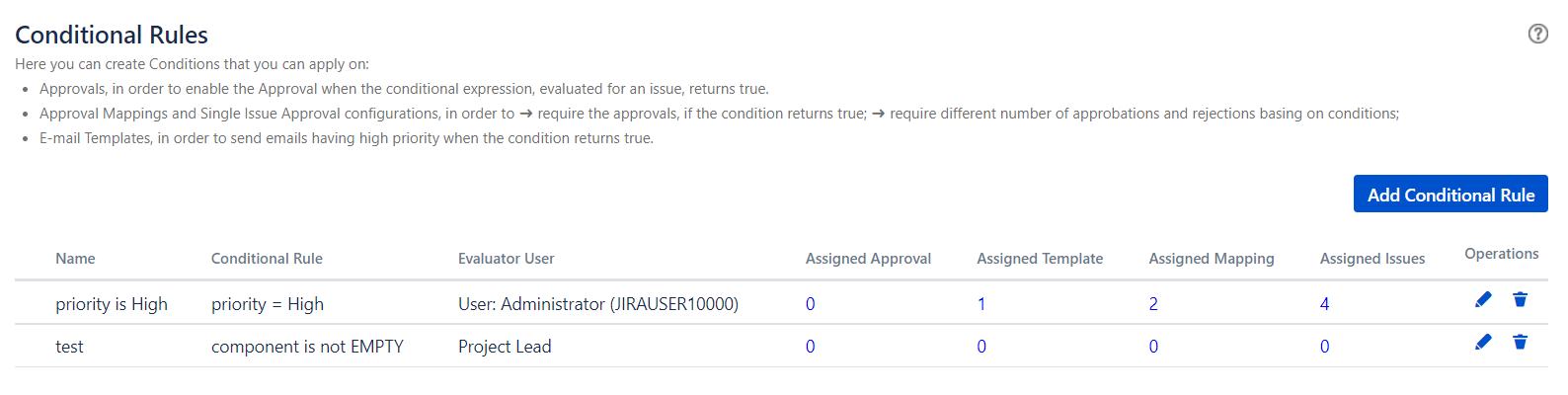Edit the 'priority is High' rule
The height and width of the screenshot is (395, 1568).
click(x=1483, y=300)
